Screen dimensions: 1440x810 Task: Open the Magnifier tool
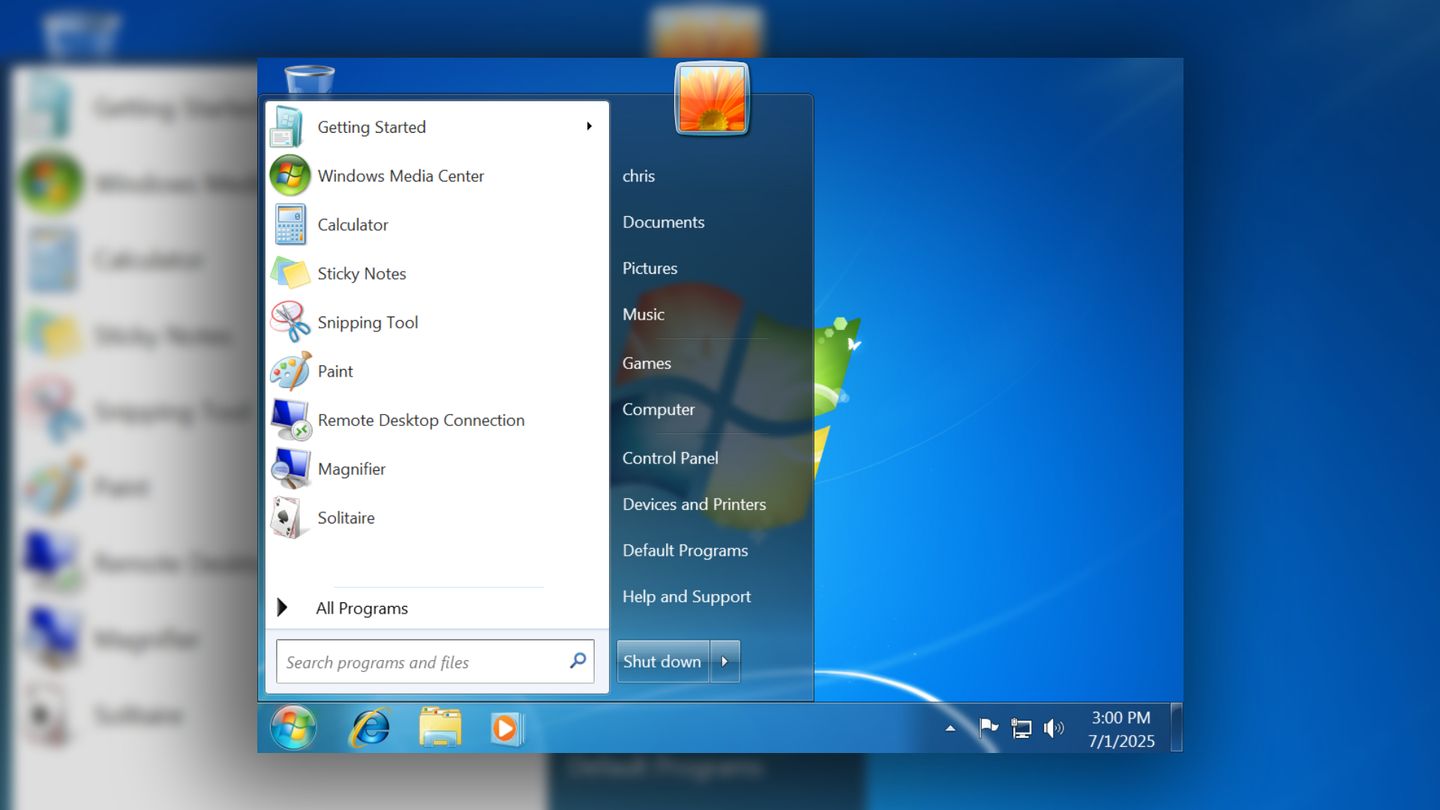[x=352, y=469]
